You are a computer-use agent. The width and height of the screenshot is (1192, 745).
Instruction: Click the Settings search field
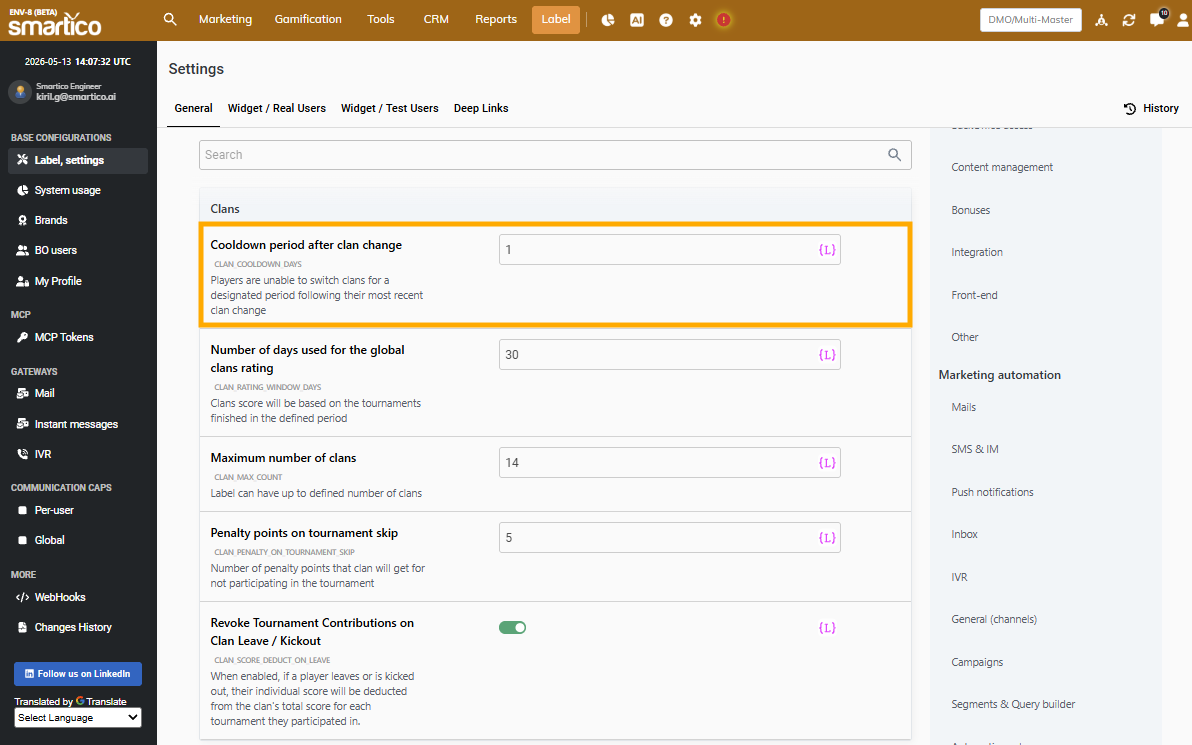coord(555,155)
